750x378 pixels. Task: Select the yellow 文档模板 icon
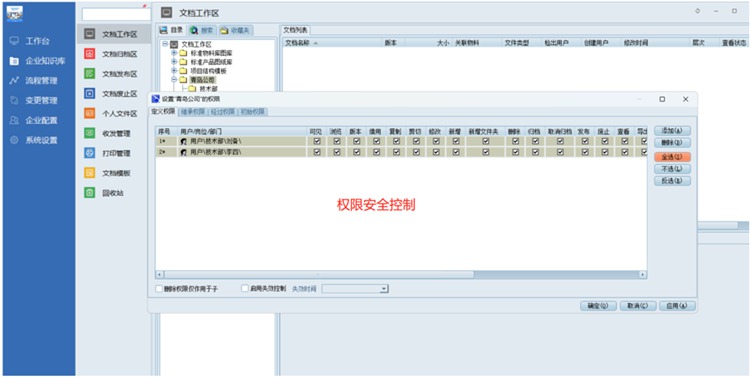click(89, 173)
